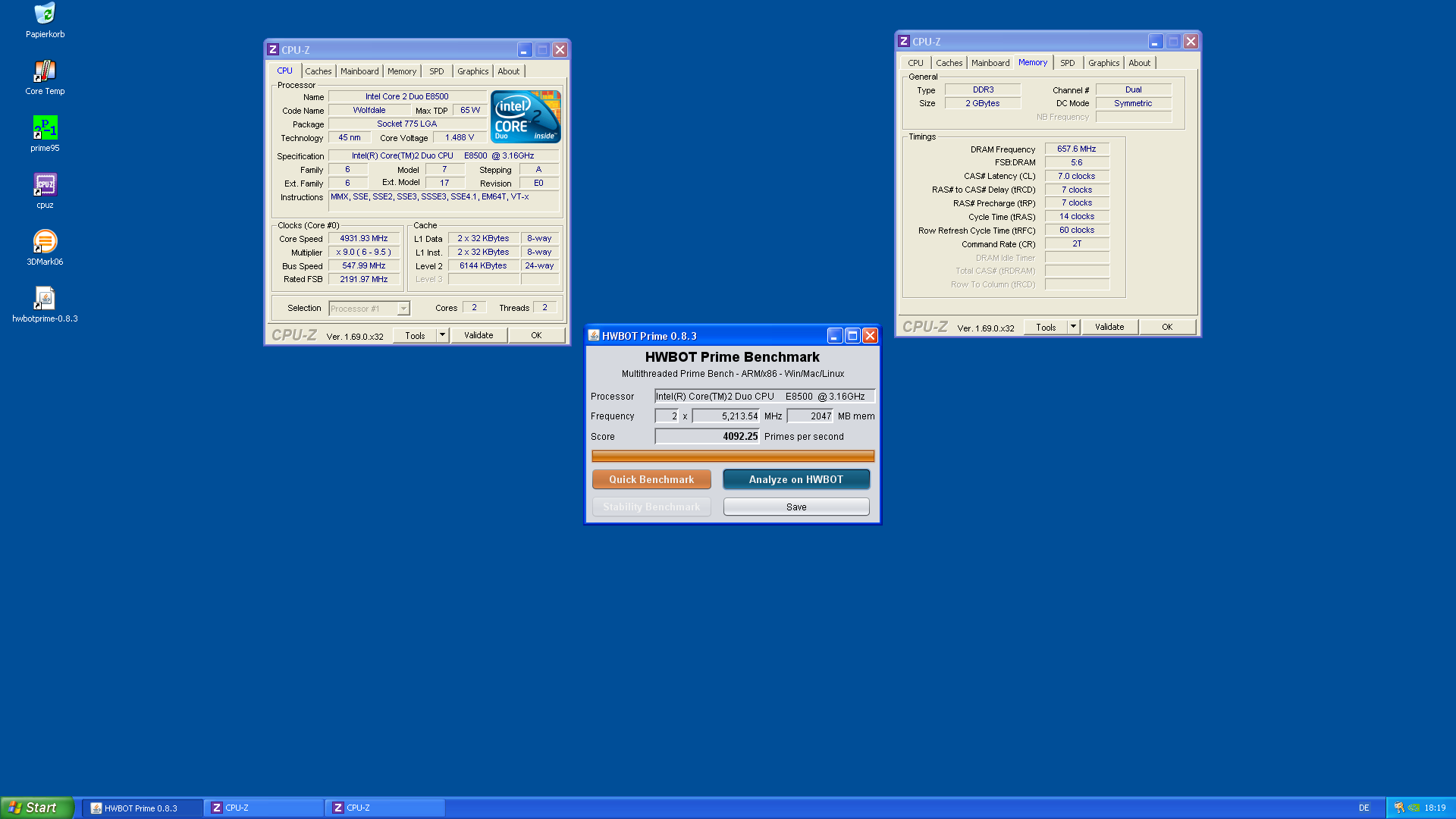Viewport: 1456px width, 819px height.
Task: Open Graphics tab in left CPU-Z
Action: click(473, 71)
